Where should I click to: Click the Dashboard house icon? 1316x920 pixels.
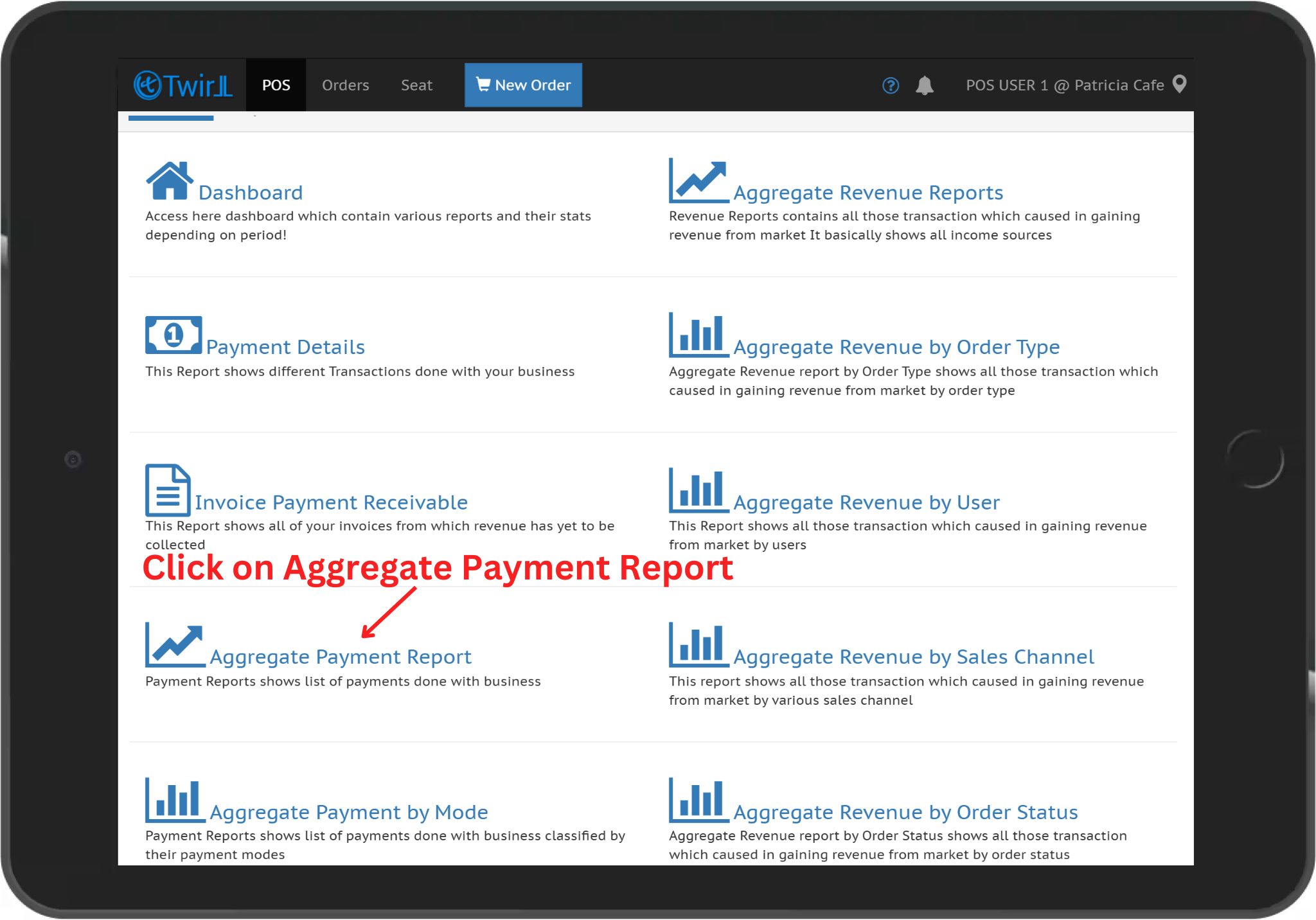click(x=170, y=181)
